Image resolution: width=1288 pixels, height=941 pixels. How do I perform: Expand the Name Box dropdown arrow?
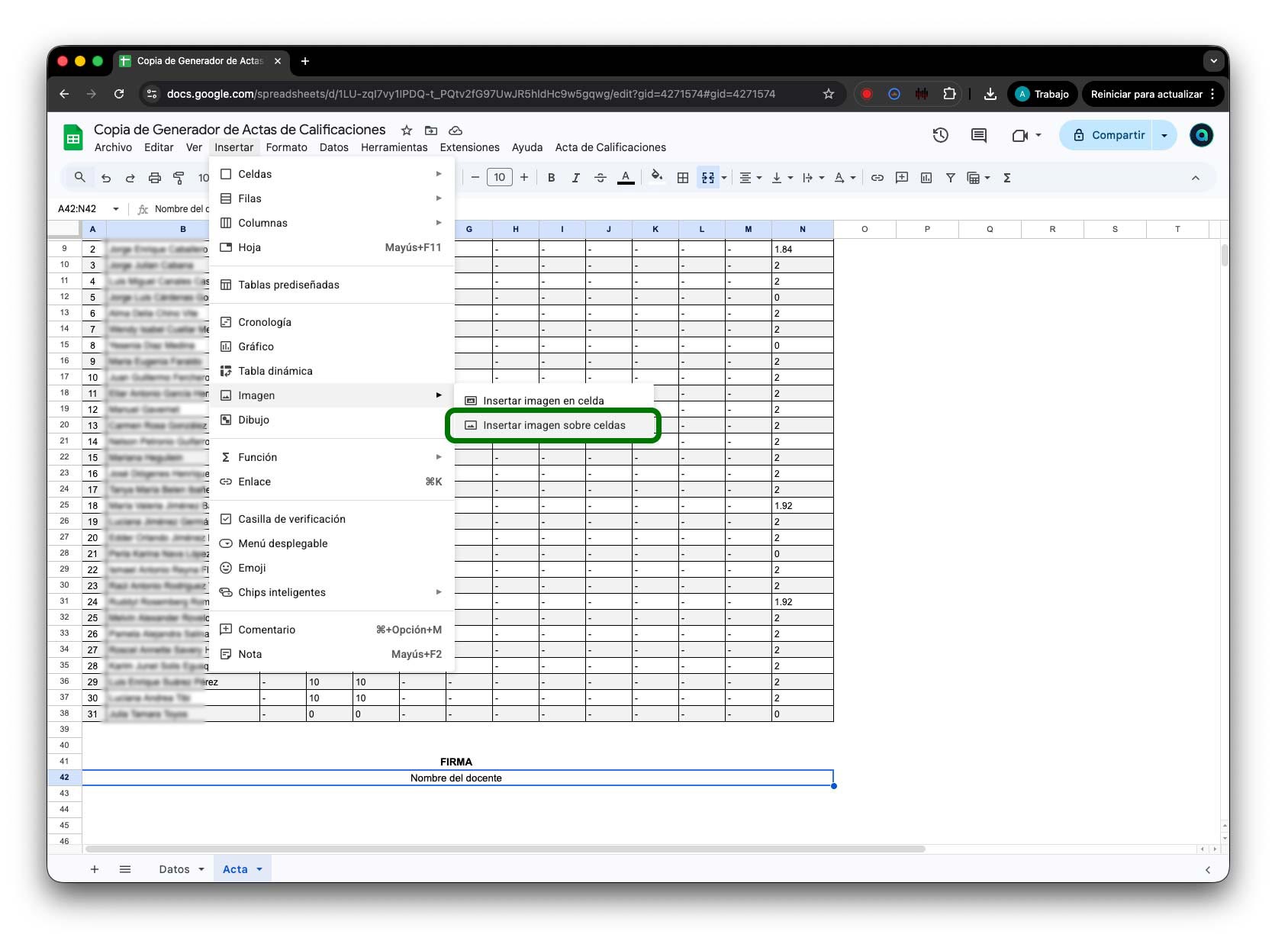[116, 209]
